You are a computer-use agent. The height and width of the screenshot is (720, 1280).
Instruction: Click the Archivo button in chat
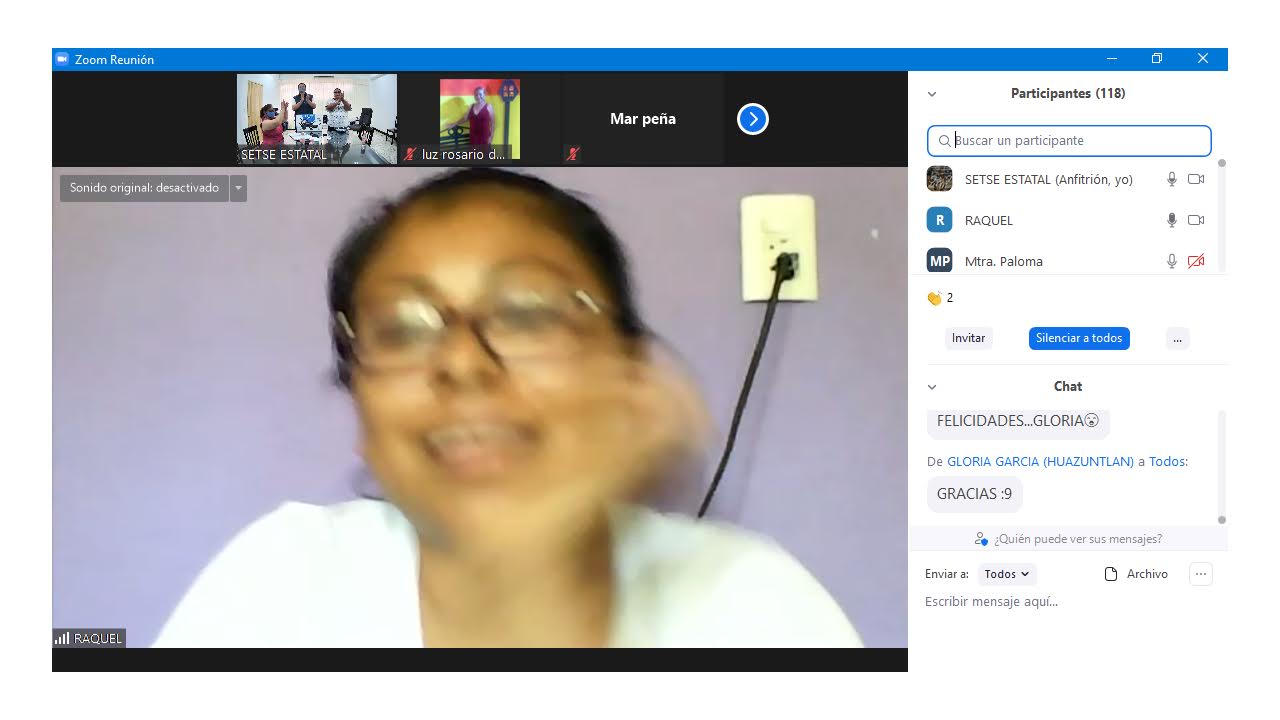click(x=1136, y=574)
